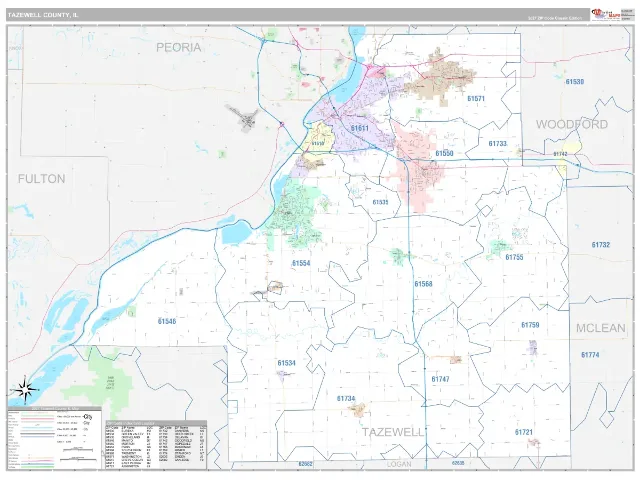The width and height of the screenshot is (640, 480).
Task: Click the small yellow ZIP area on the river
Action: [x=318, y=140]
